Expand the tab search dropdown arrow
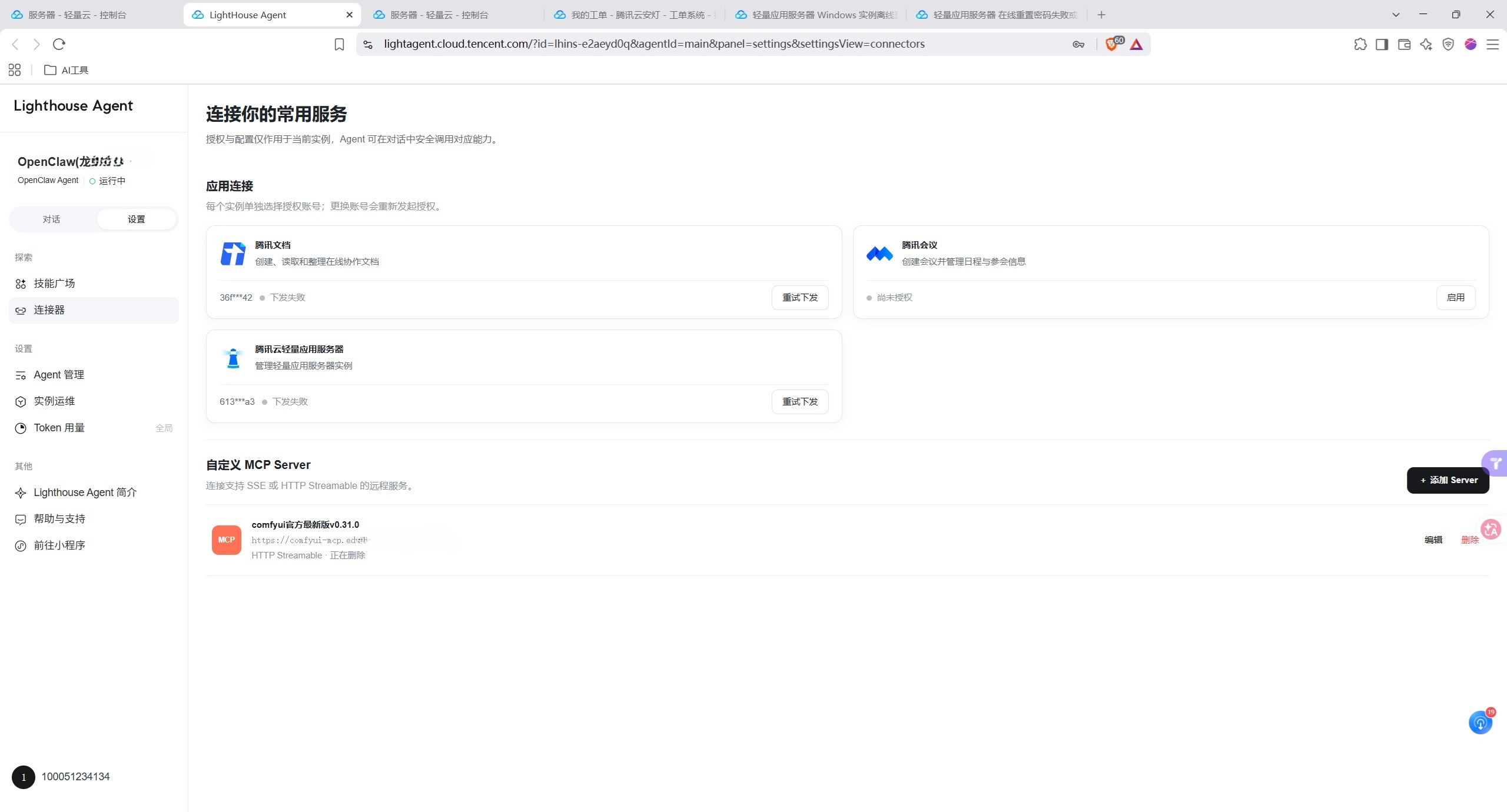Screen dimensions: 1507x812 (1396, 15)
